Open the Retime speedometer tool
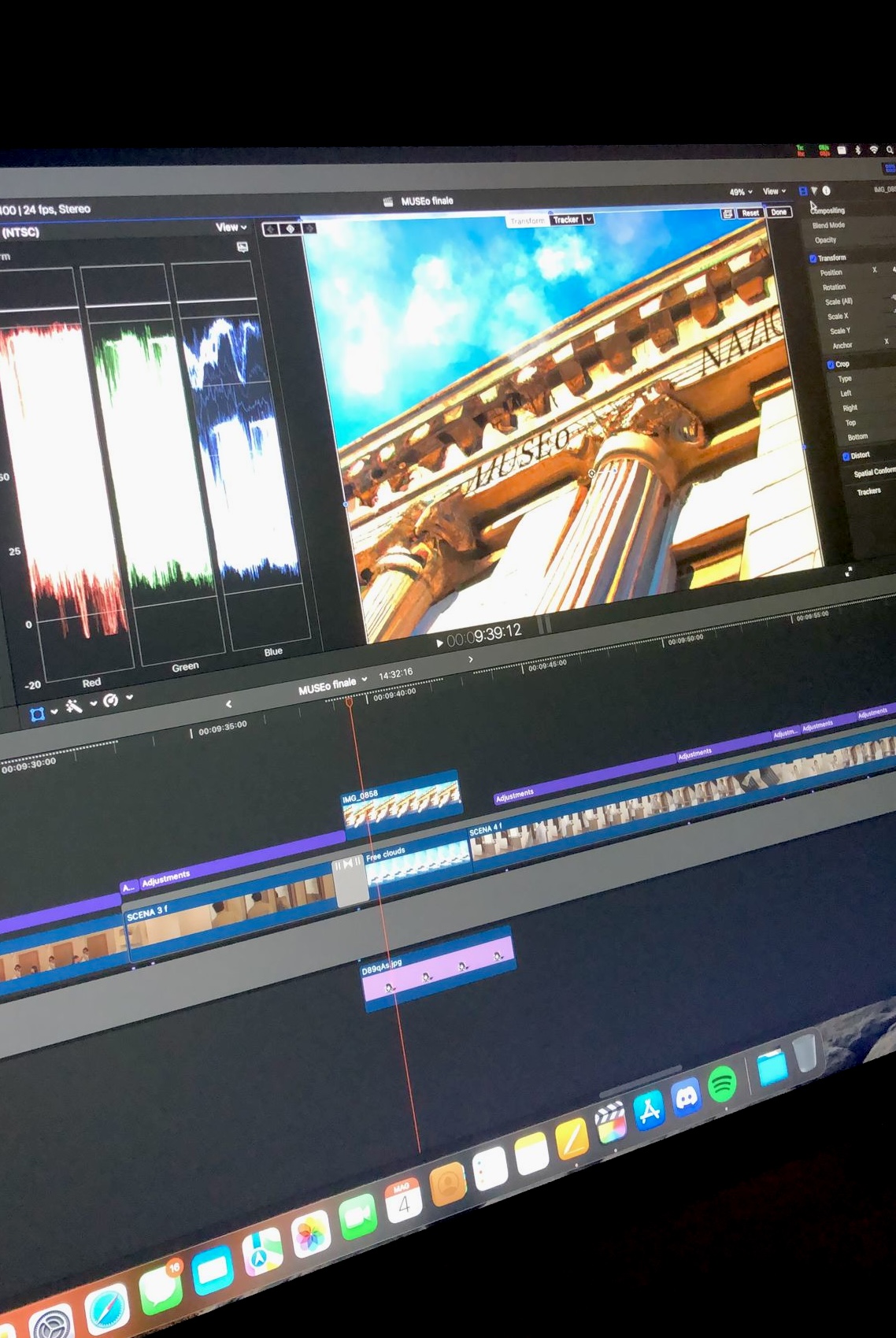Screen dimensions: 896x1338 coord(111,700)
